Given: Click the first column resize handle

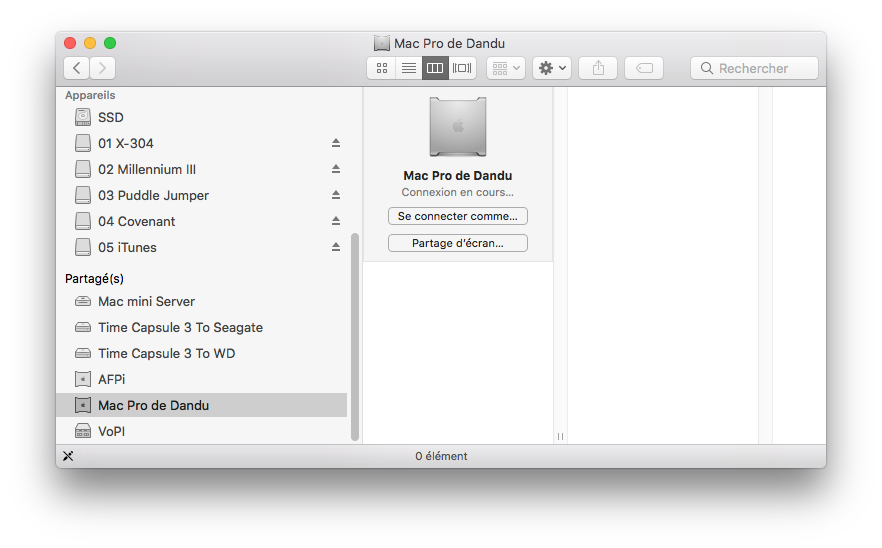Looking at the screenshot, I should 560,436.
